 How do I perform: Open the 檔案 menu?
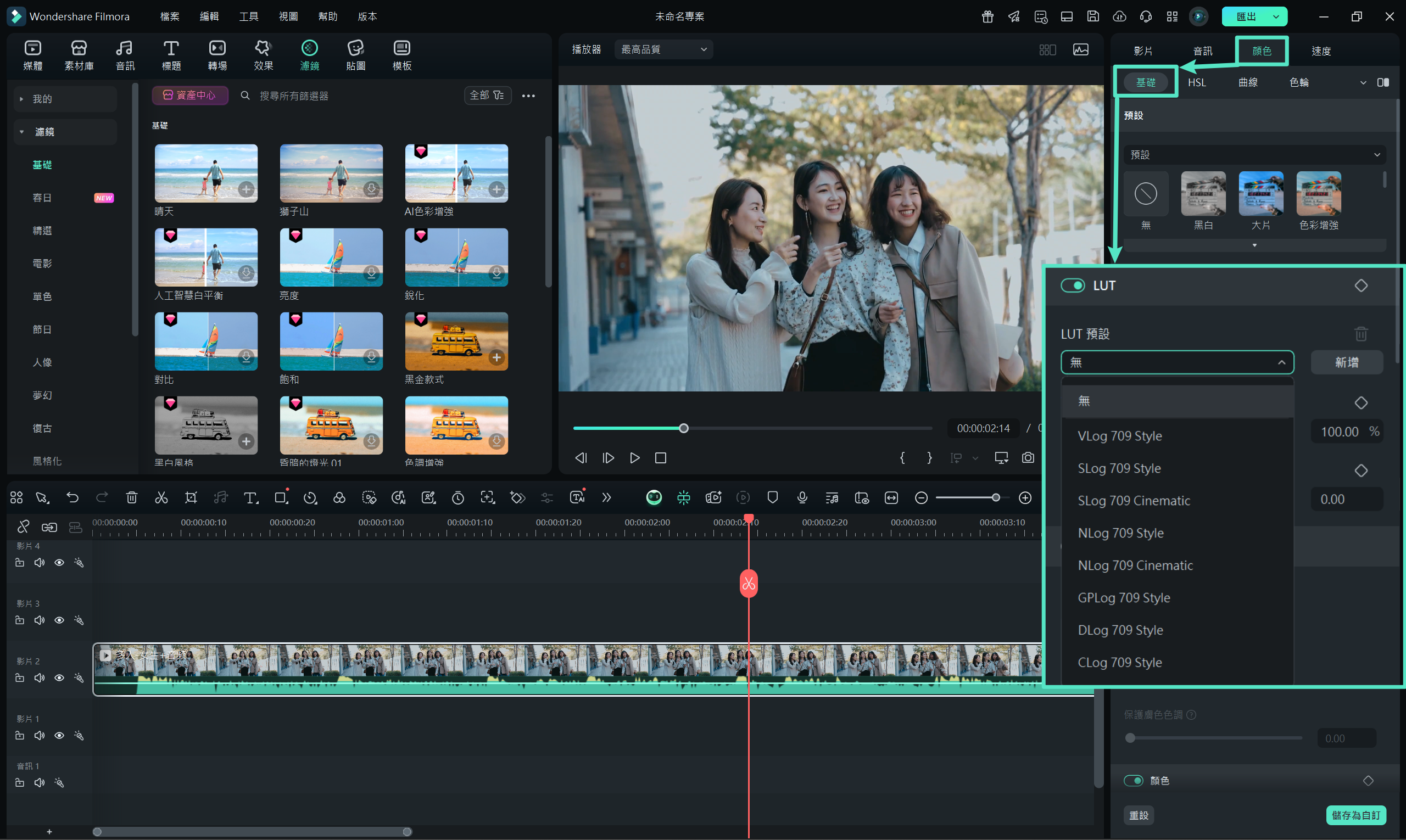point(169,16)
